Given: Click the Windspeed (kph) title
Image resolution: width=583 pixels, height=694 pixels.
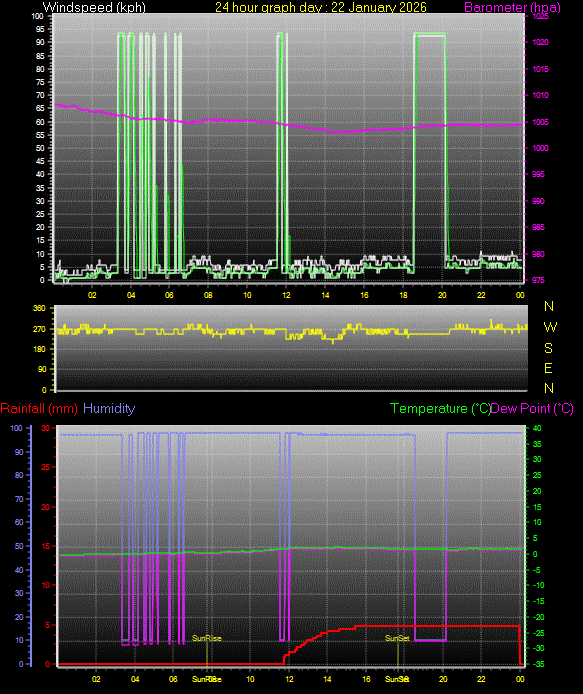Looking at the screenshot, I should coord(94,7).
